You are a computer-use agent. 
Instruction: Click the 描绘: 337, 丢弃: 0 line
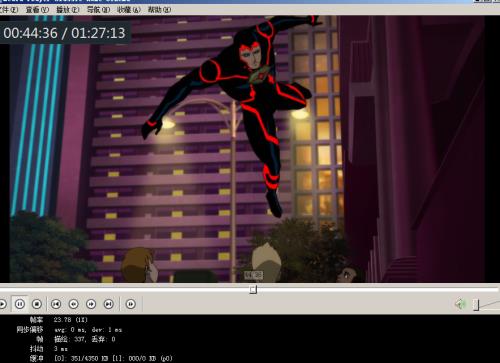pyautogui.click(x=76, y=339)
